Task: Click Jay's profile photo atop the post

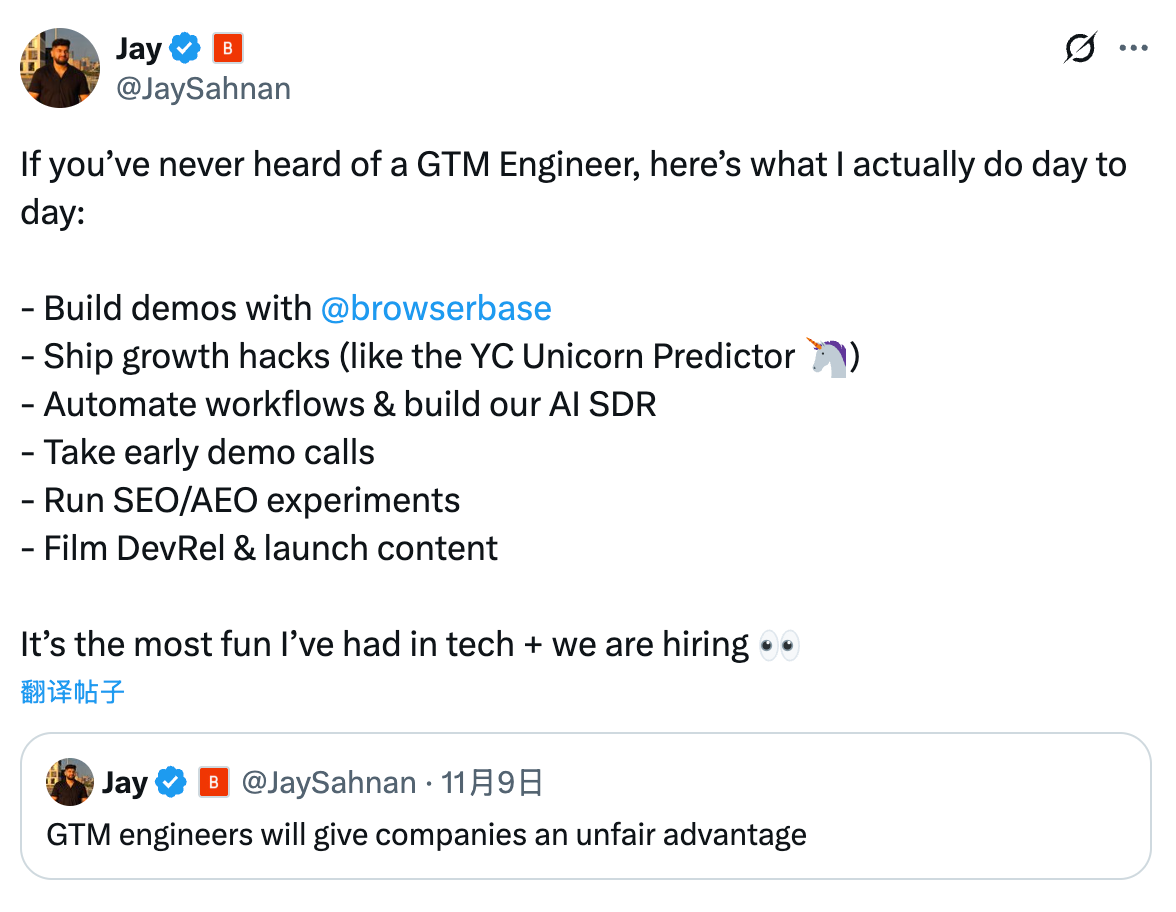Action: coord(60,68)
